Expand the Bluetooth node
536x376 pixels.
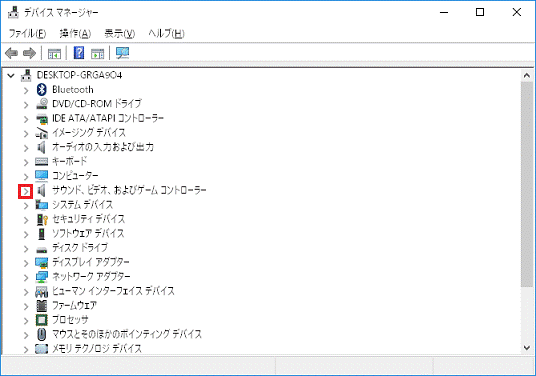coord(26,90)
